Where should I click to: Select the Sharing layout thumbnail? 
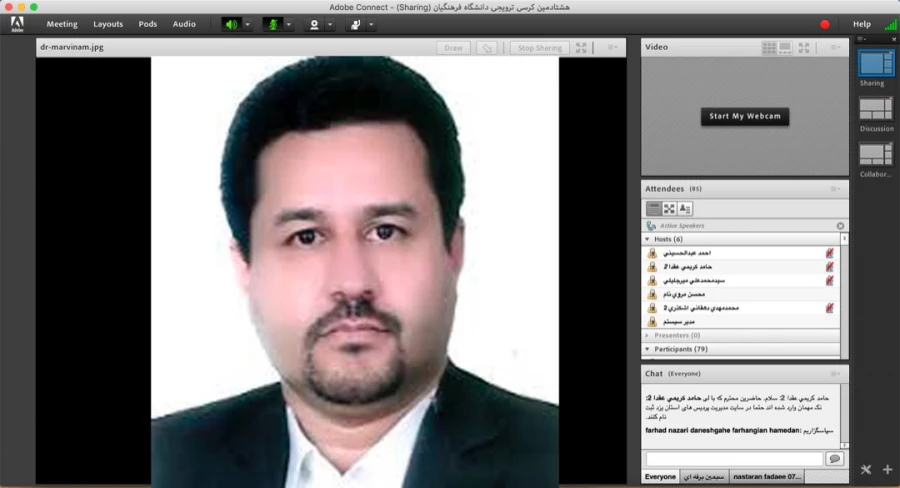click(x=875, y=62)
